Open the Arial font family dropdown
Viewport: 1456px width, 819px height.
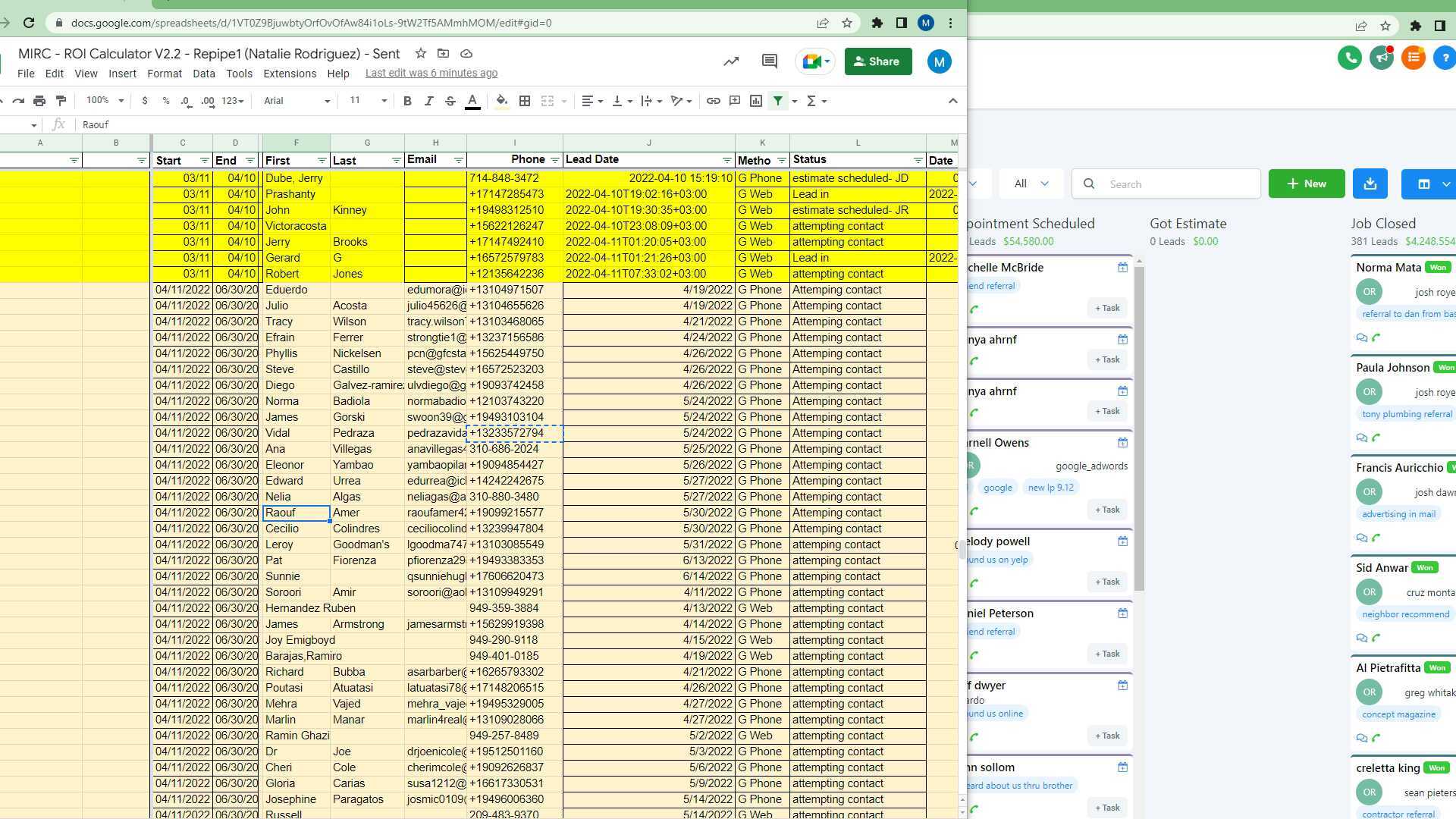point(295,100)
